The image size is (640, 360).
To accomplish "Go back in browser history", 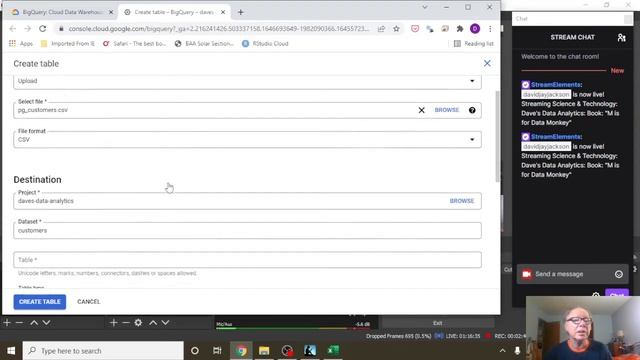I will coord(13,29).
